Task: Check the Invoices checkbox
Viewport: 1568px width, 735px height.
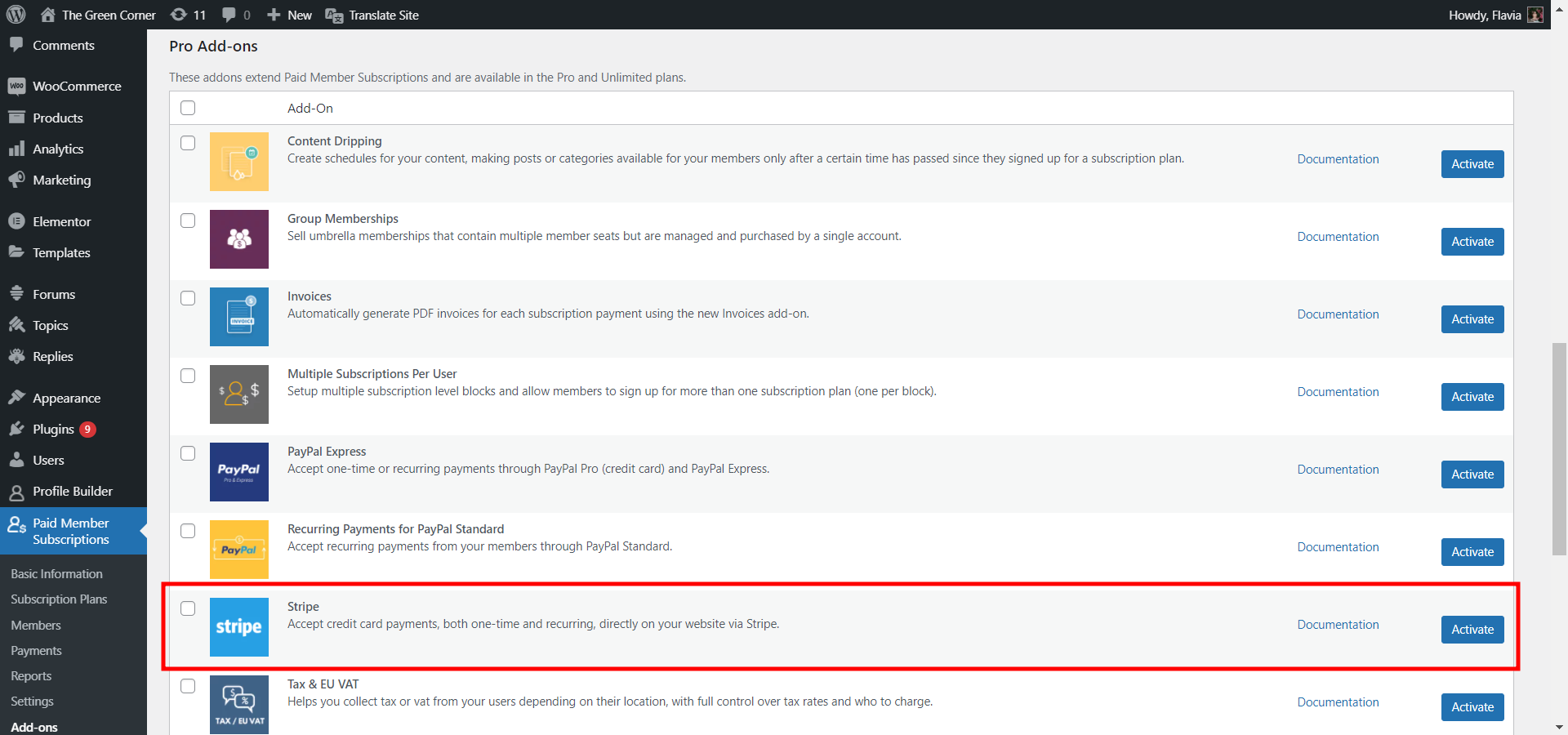Action: tap(188, 298)
